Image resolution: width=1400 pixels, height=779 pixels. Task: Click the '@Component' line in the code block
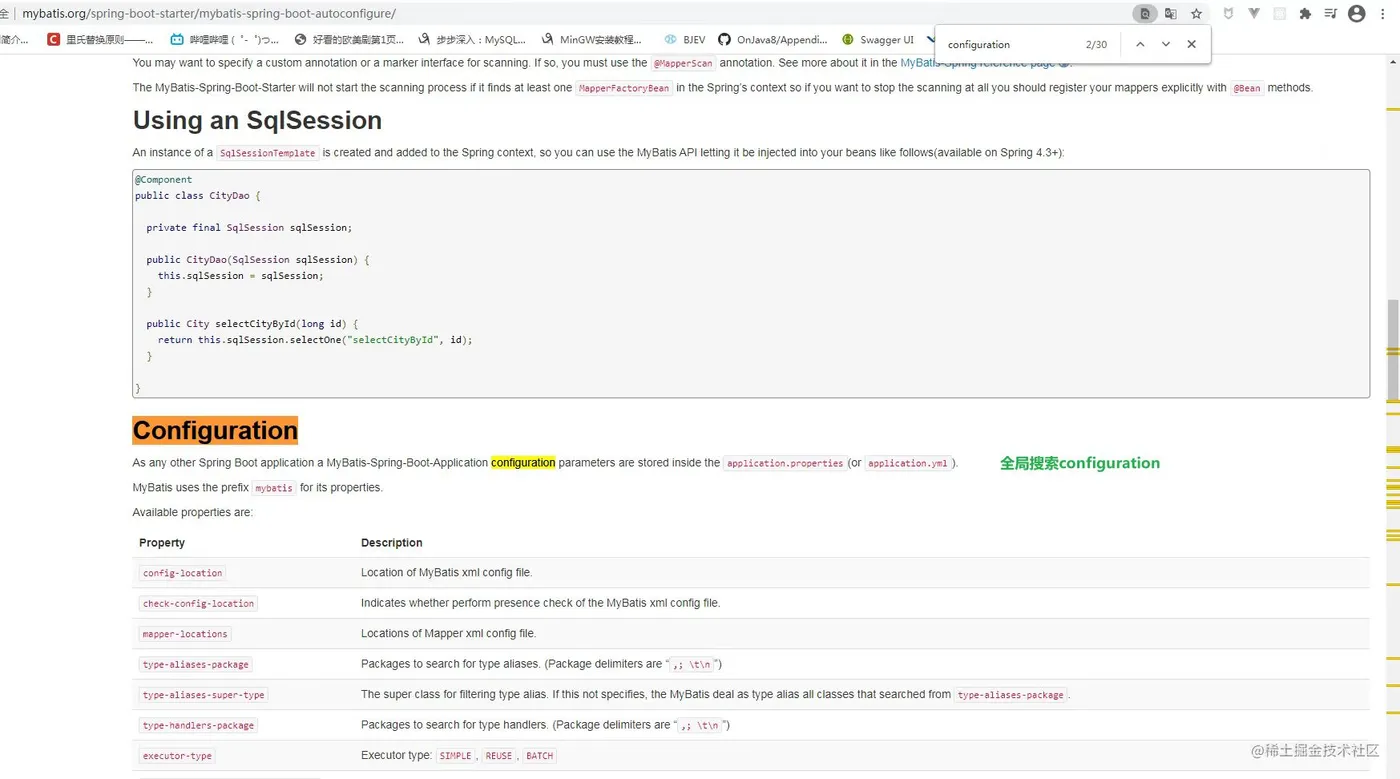(164, 180)
